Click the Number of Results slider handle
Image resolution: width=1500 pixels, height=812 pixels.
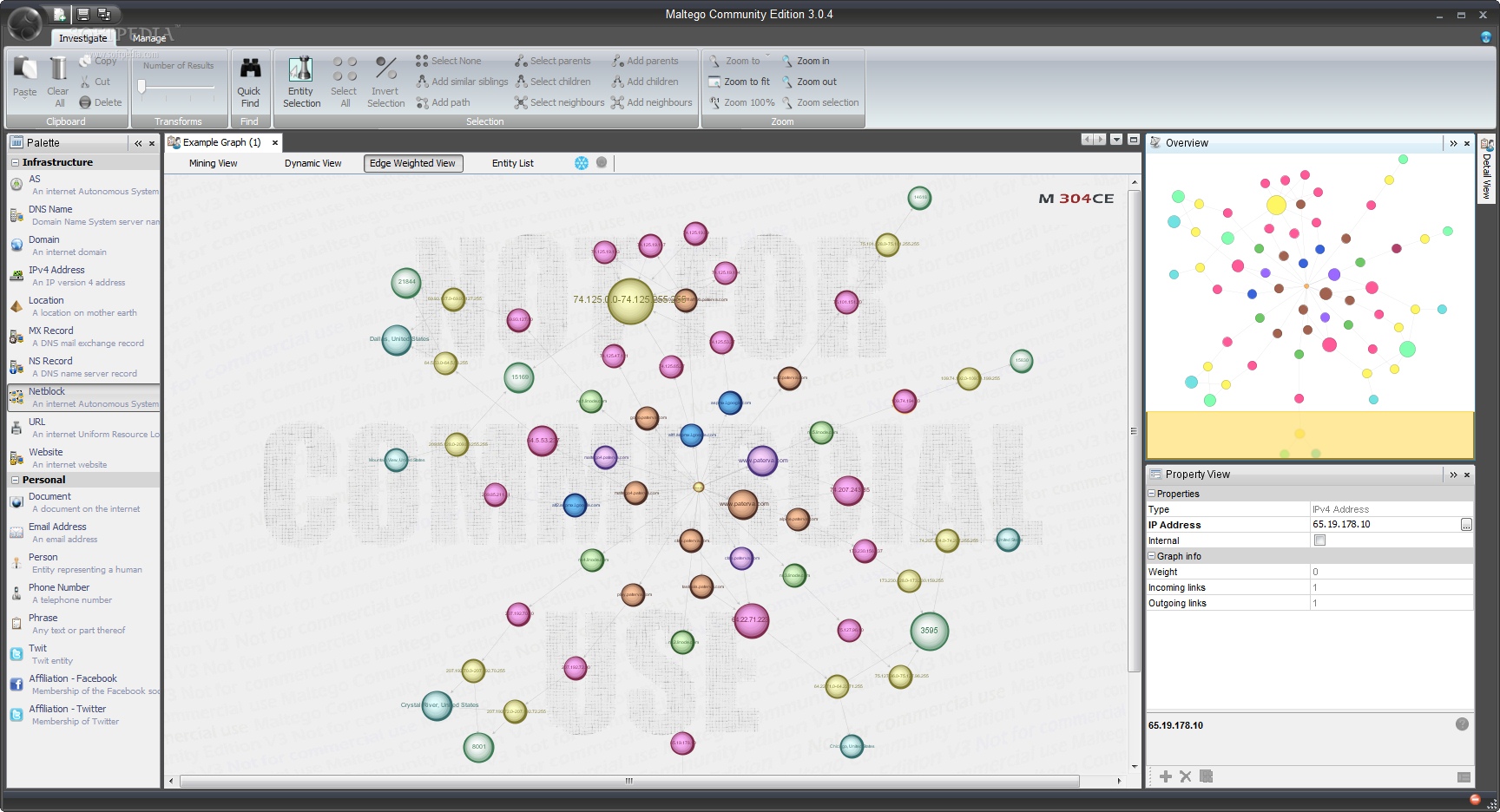(x=141, y=86)
